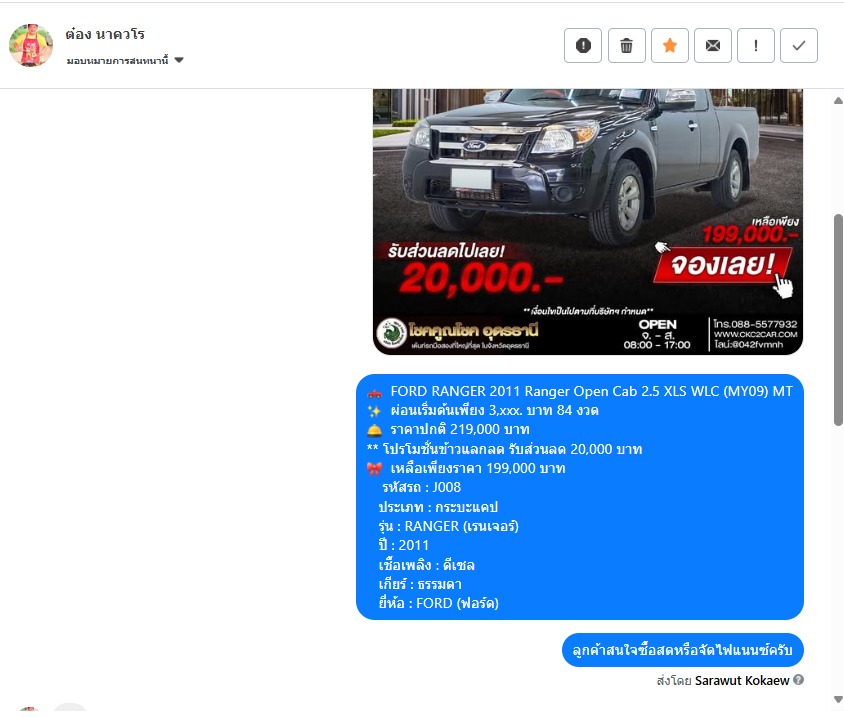Click sender name Sarawut Kokaew

coord(742,680)
